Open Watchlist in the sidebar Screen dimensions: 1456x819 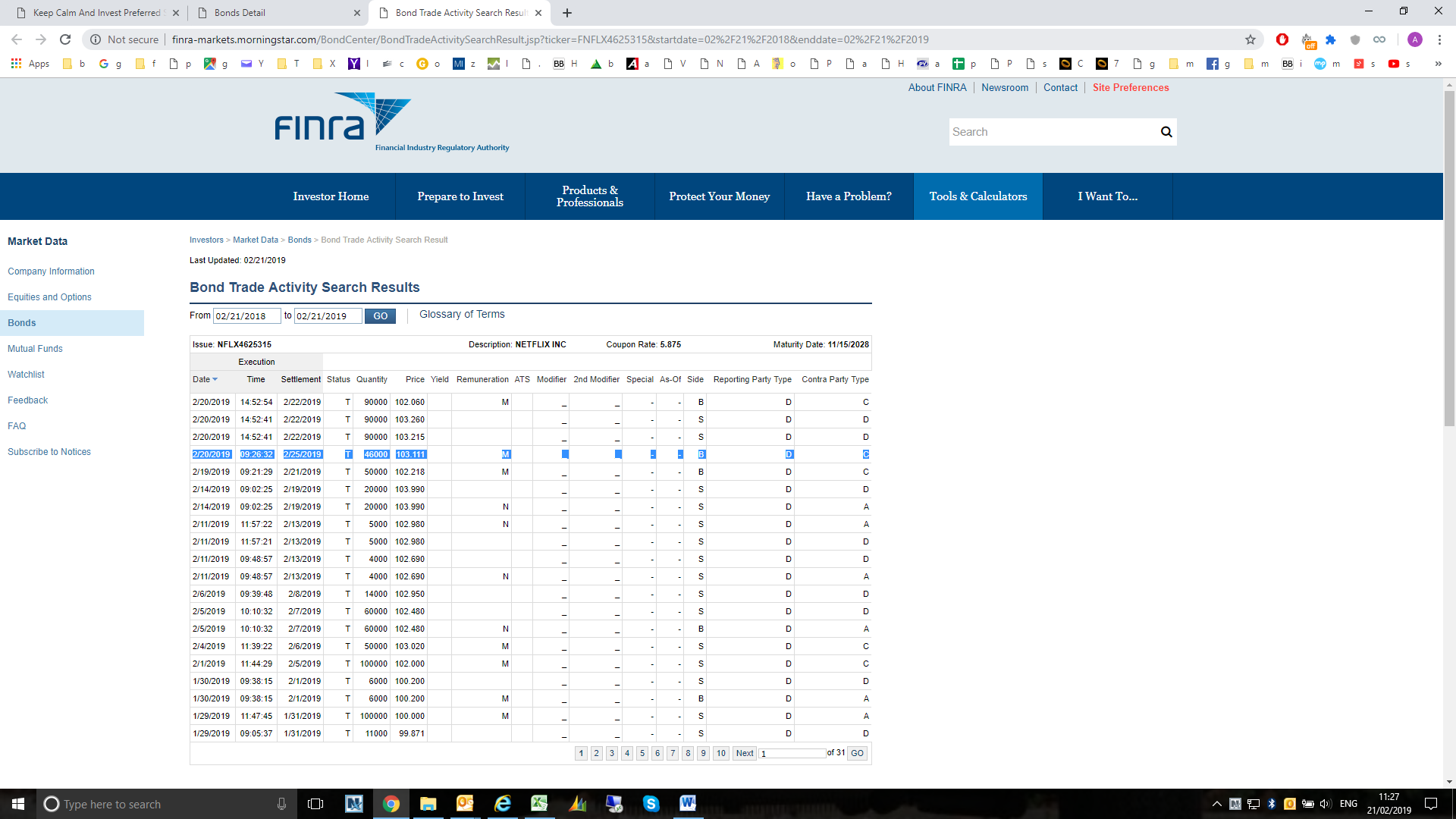tap(26, 375)
